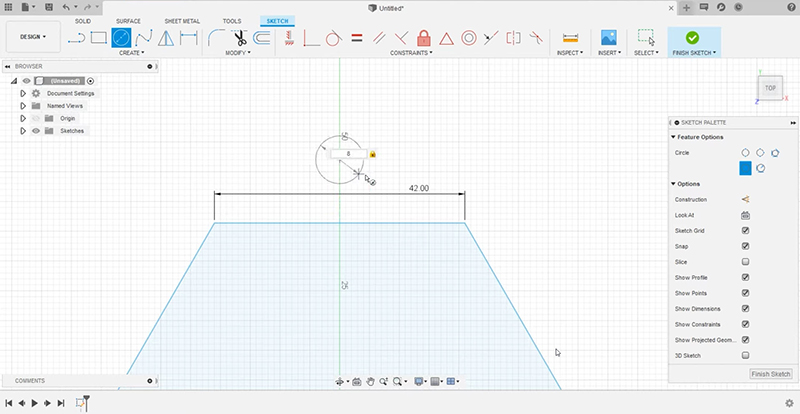Click the Construction line icon in palette

(745, 199)
